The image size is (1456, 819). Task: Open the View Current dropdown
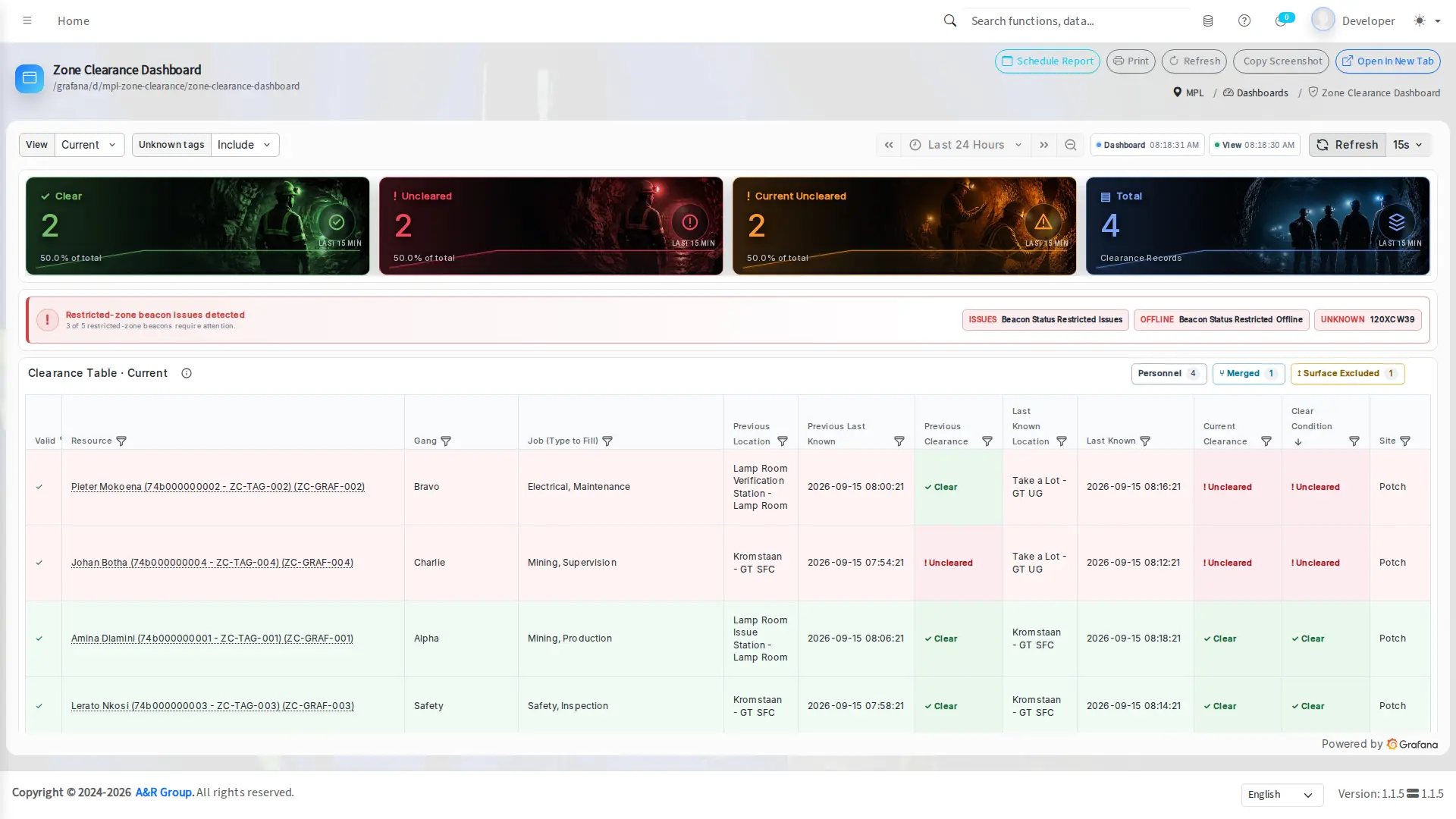[x=89, y=145]
